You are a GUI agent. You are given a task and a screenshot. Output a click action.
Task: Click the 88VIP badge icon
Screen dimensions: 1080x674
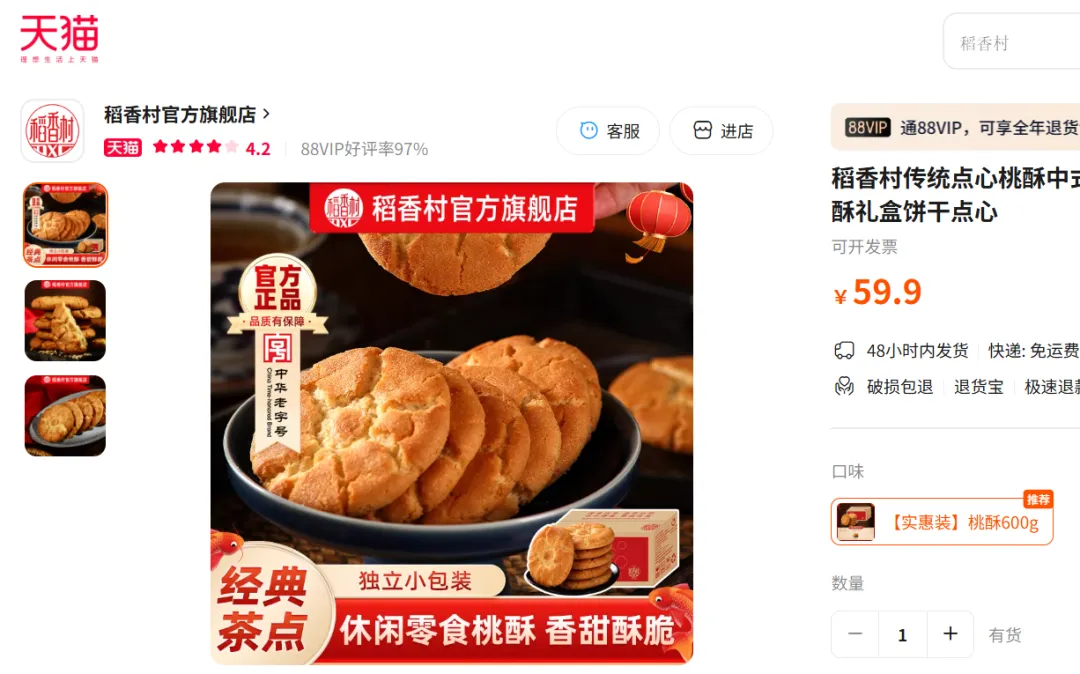pyautogui.click(x=868, y=127)
